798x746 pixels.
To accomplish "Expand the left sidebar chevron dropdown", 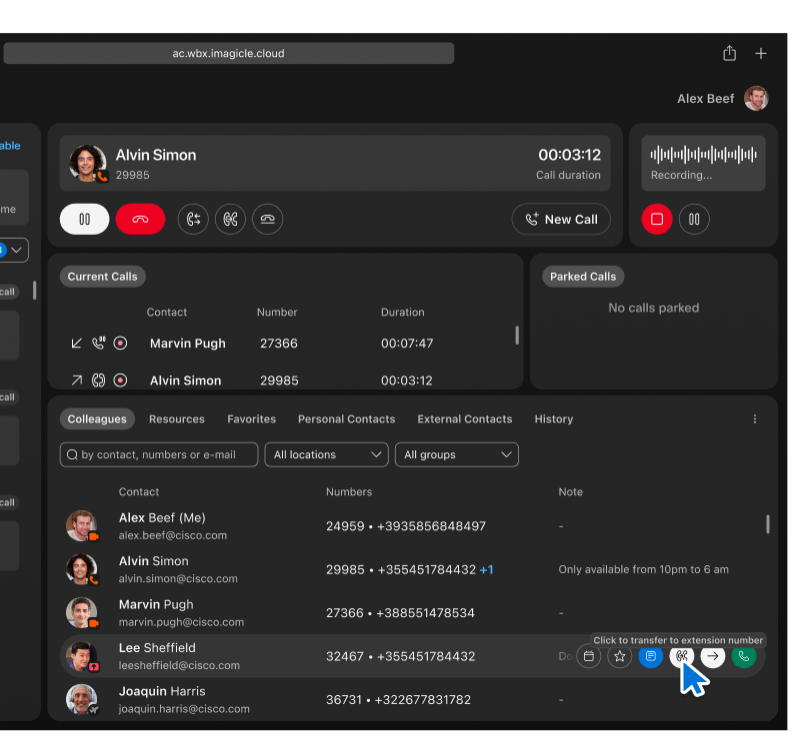I will [x=16, y=250].
